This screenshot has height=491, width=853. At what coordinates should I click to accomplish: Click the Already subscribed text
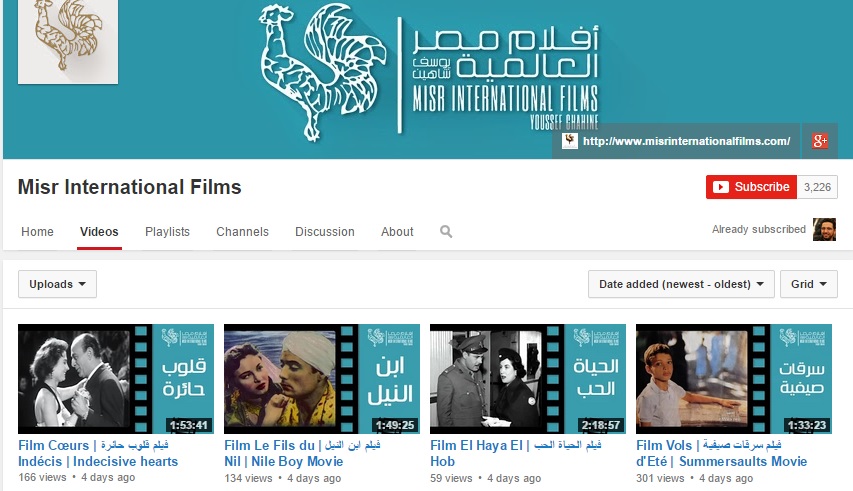759,229
